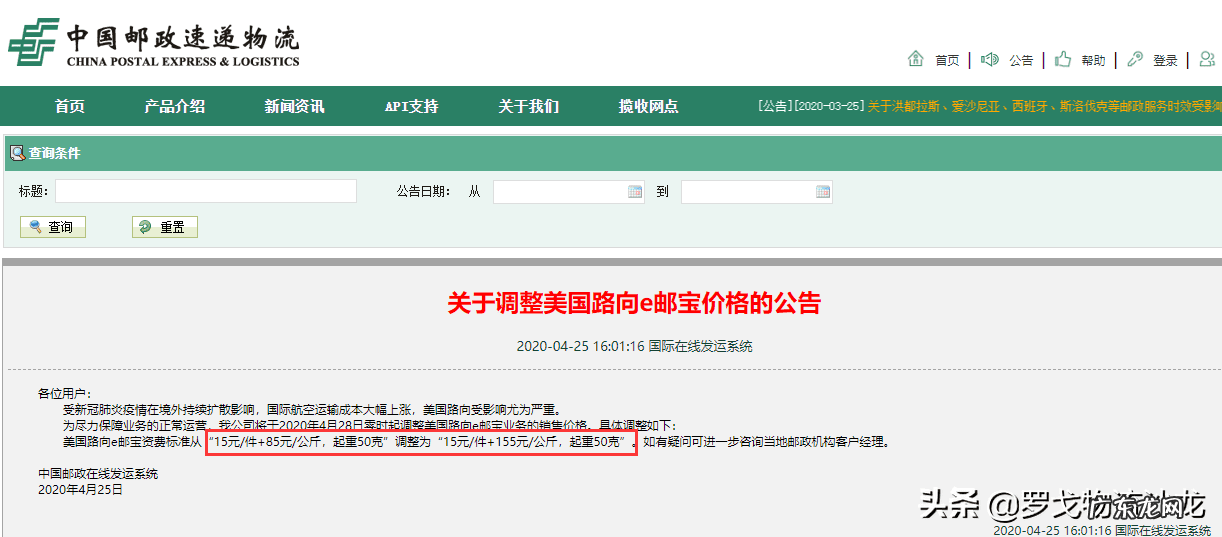
Task: Click the 查询 search button
Action: coord(53,227)
